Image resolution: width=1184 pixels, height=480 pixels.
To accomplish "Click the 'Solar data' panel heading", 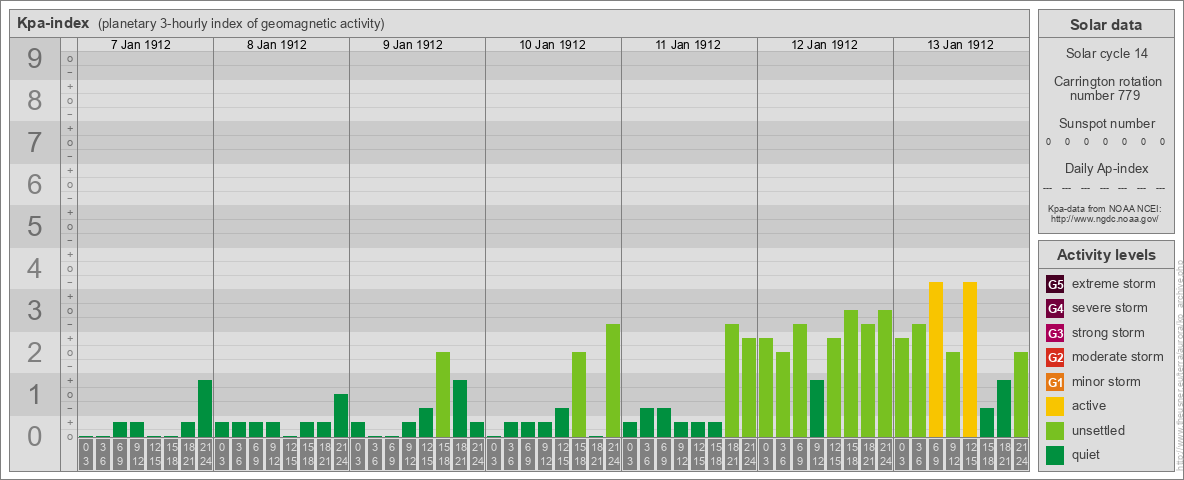I will pos(1105,25).
